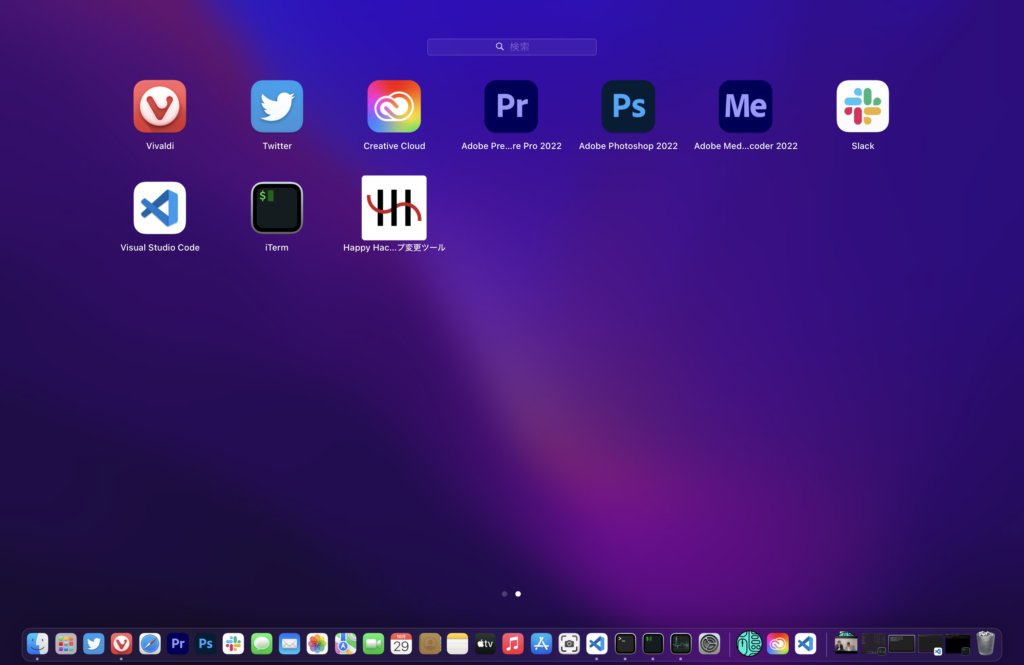
Task: Open Creative Cloud in the Launchpad grid
Action: tap(394, 106)
